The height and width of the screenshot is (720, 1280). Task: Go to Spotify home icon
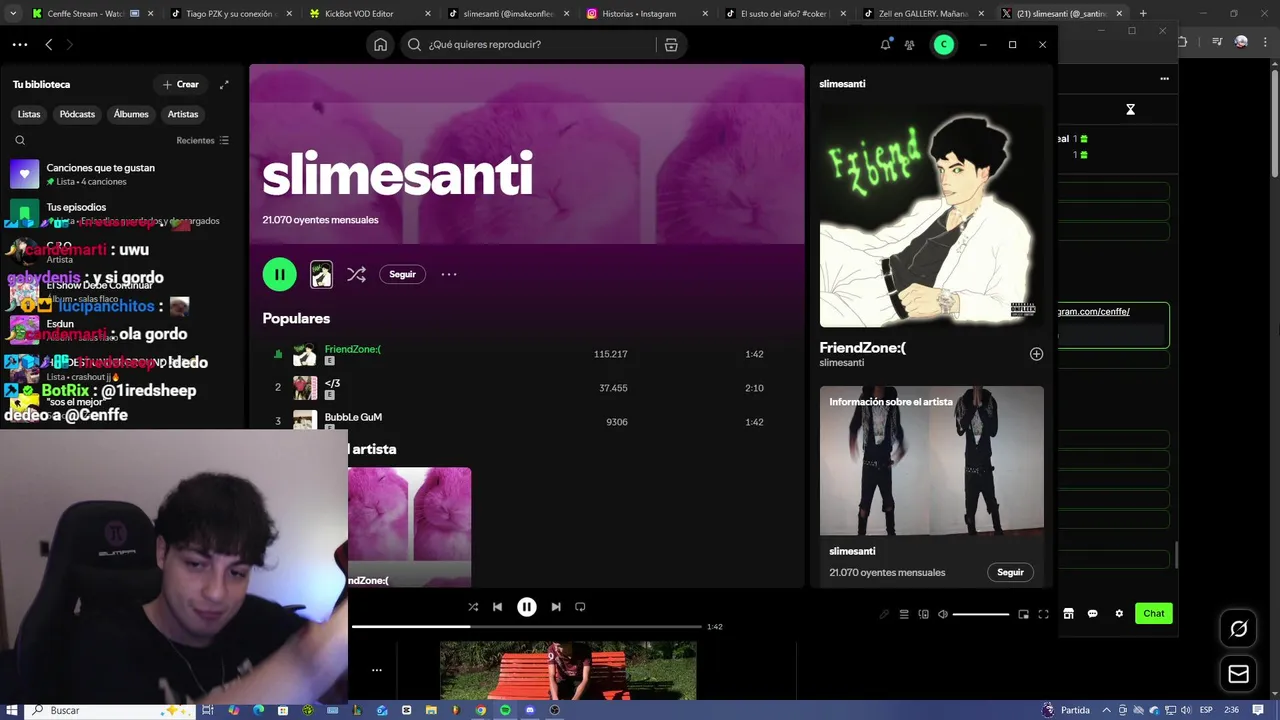[x=380, y=44]
